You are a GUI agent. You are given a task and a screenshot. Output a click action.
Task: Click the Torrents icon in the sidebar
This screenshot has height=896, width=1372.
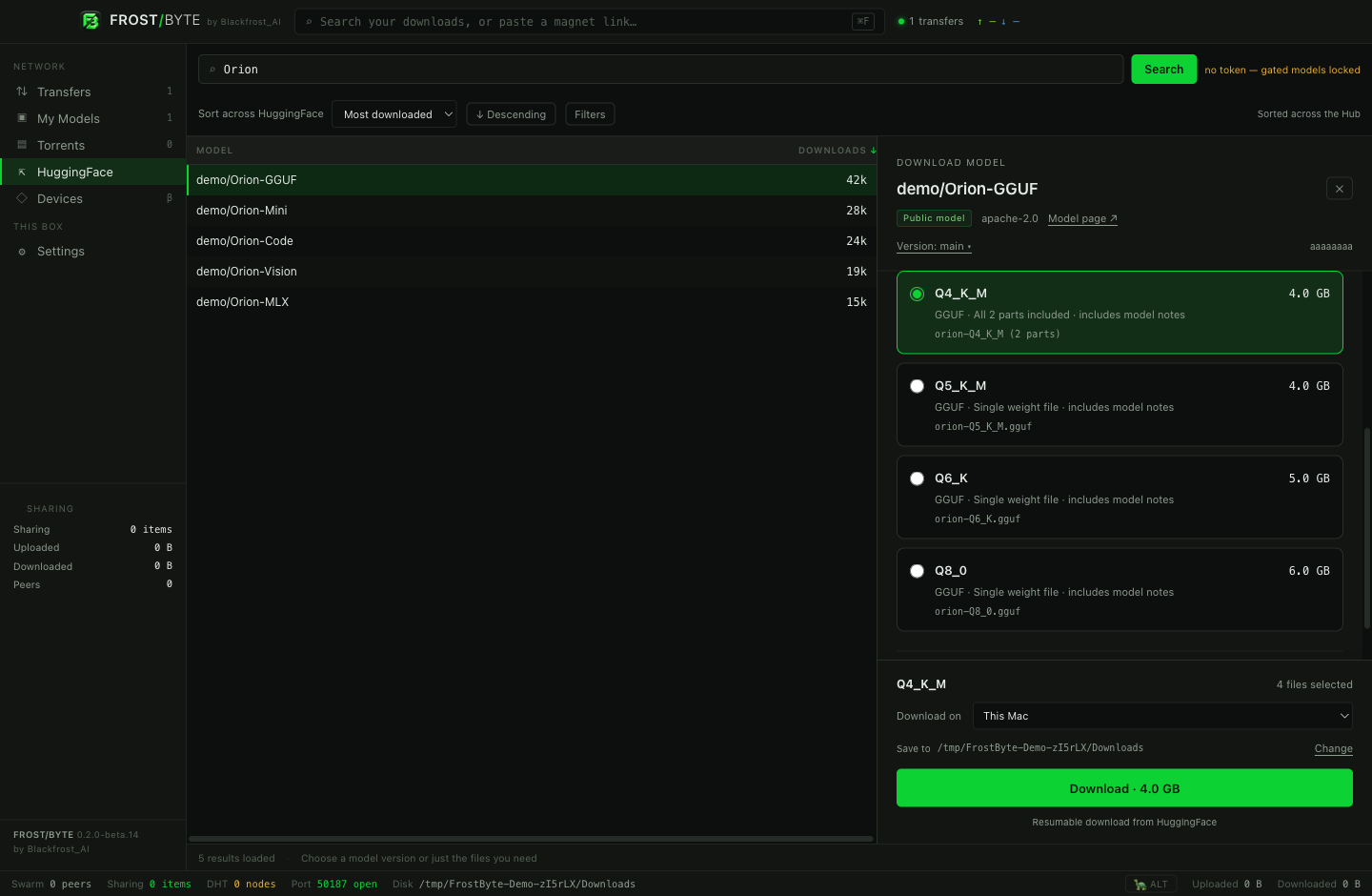pos(22,145)
